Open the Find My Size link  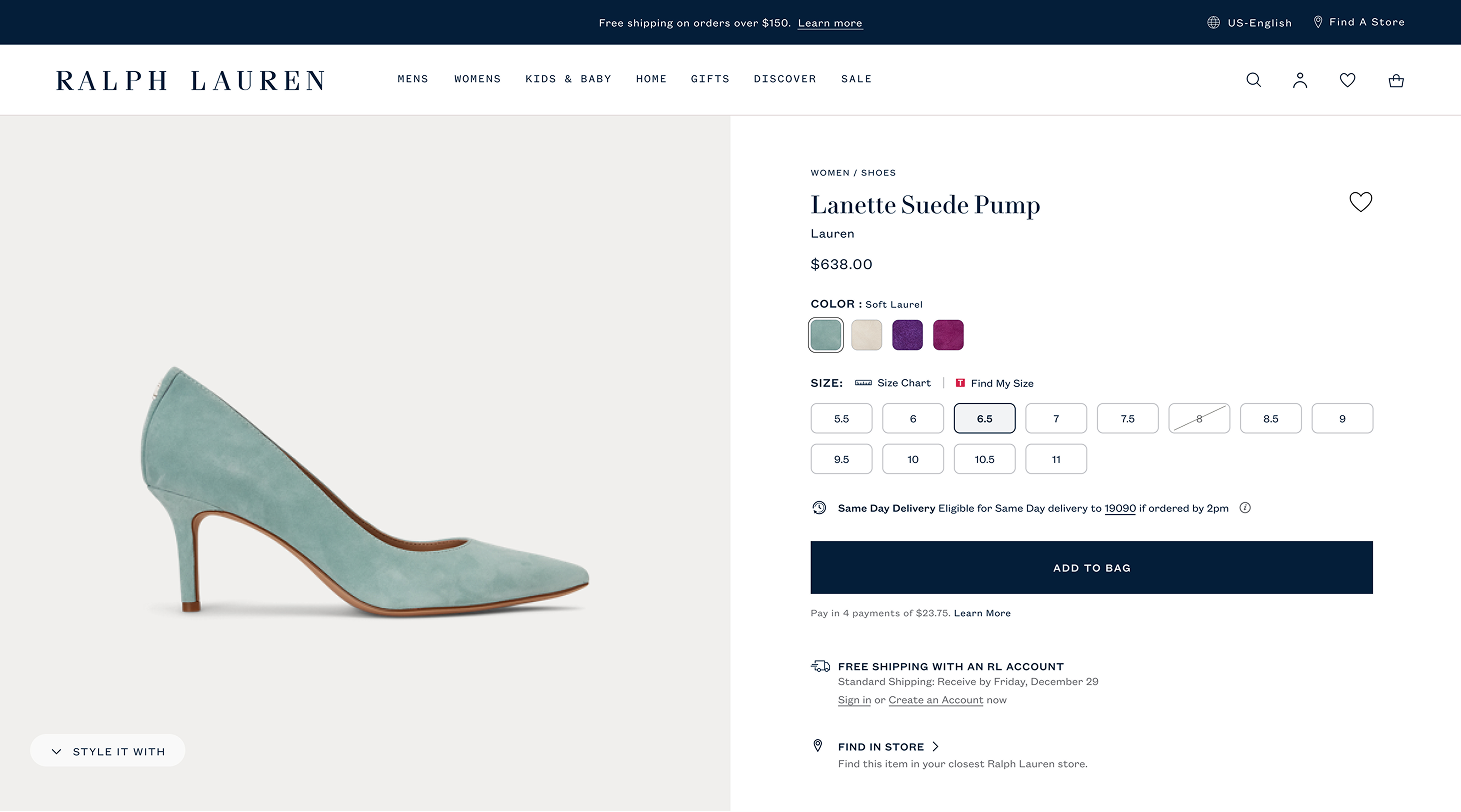click(1002, 383)
